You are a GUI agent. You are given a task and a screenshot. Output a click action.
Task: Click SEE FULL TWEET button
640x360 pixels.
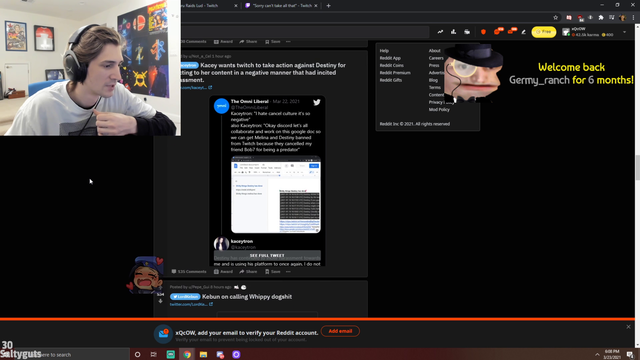pos(267,256)
